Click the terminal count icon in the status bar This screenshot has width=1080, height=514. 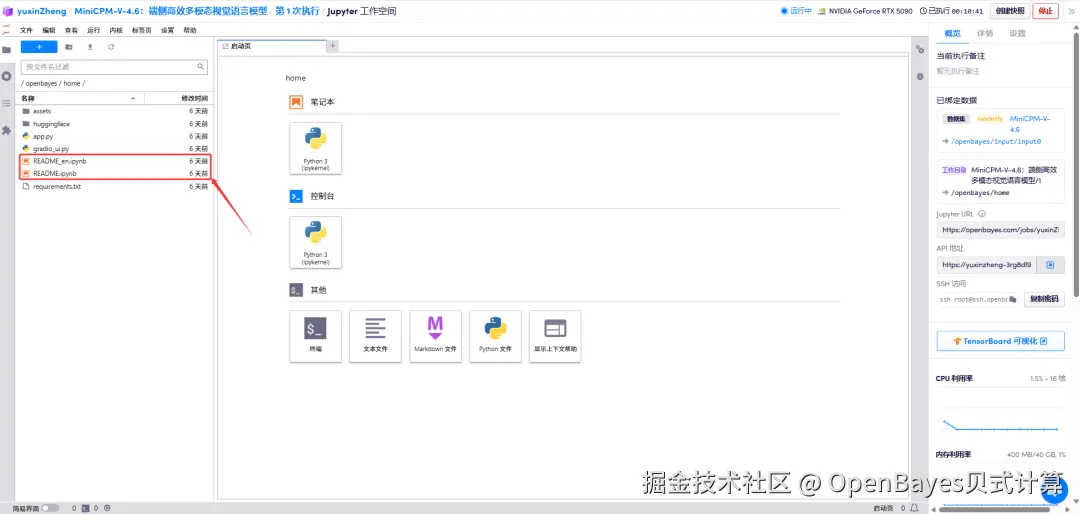click(85, 508)
